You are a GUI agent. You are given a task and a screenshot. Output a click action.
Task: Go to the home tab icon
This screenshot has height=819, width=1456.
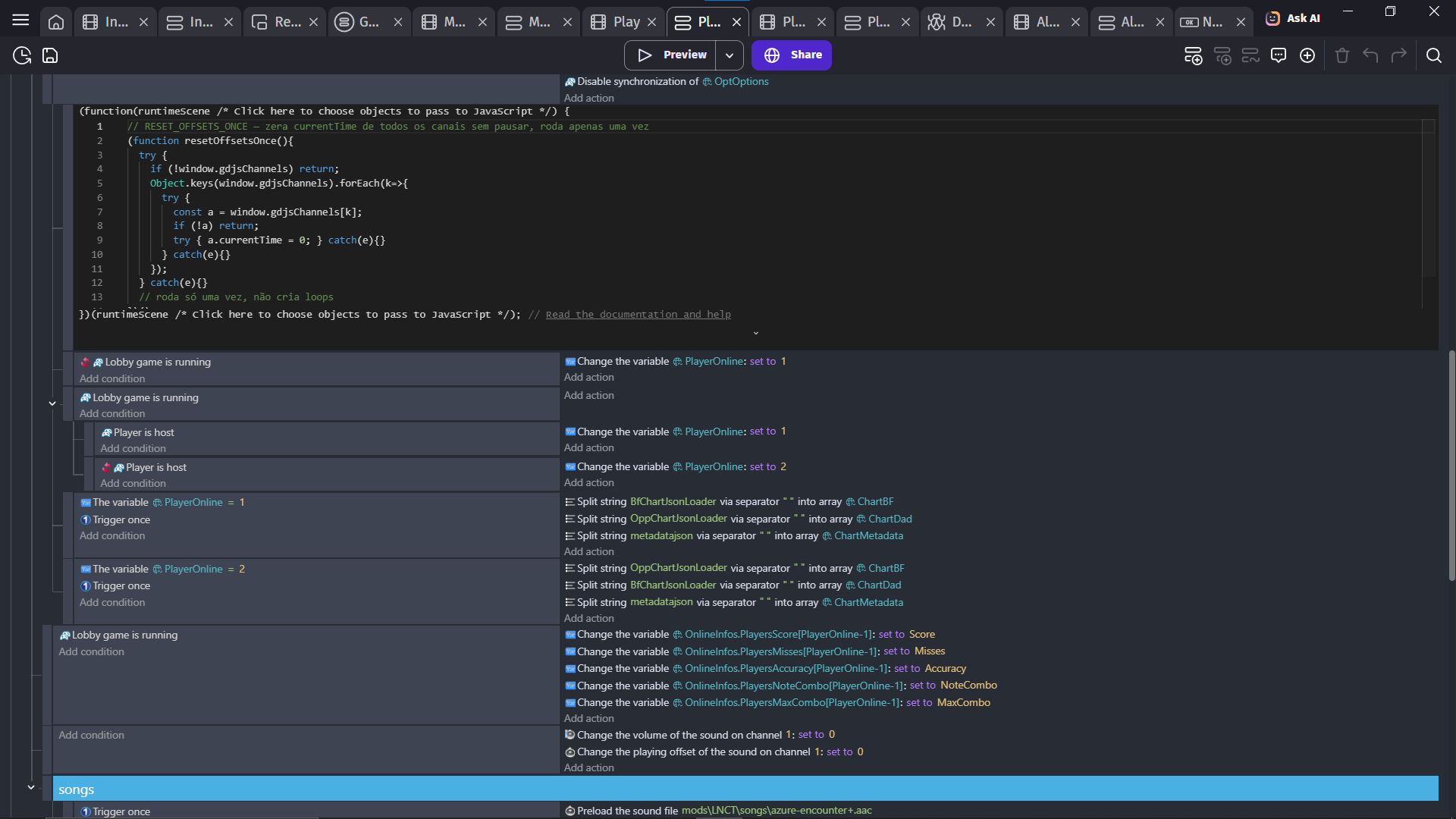(56, 22)
